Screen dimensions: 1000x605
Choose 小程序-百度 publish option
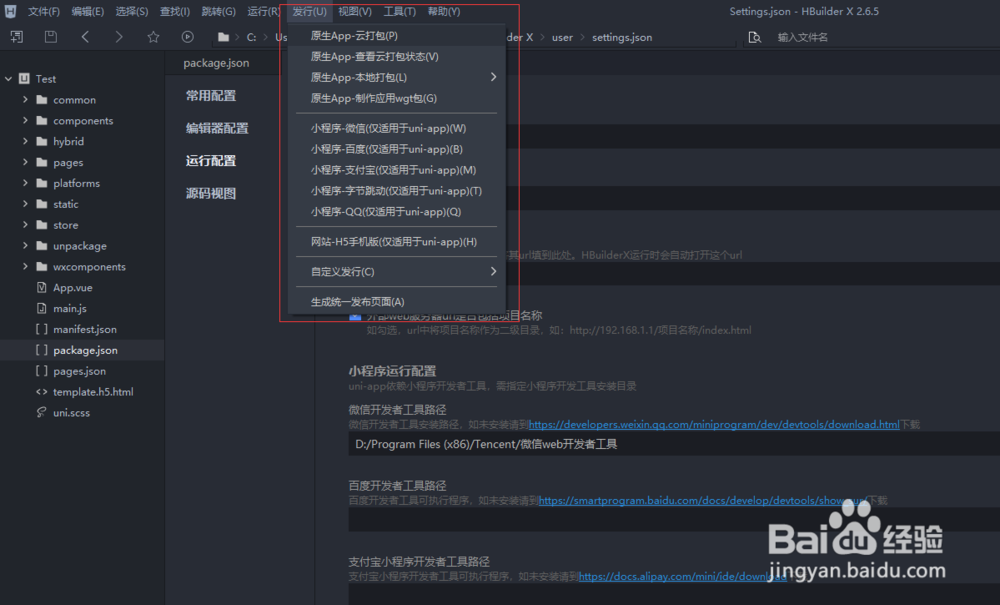click(397, 149)
